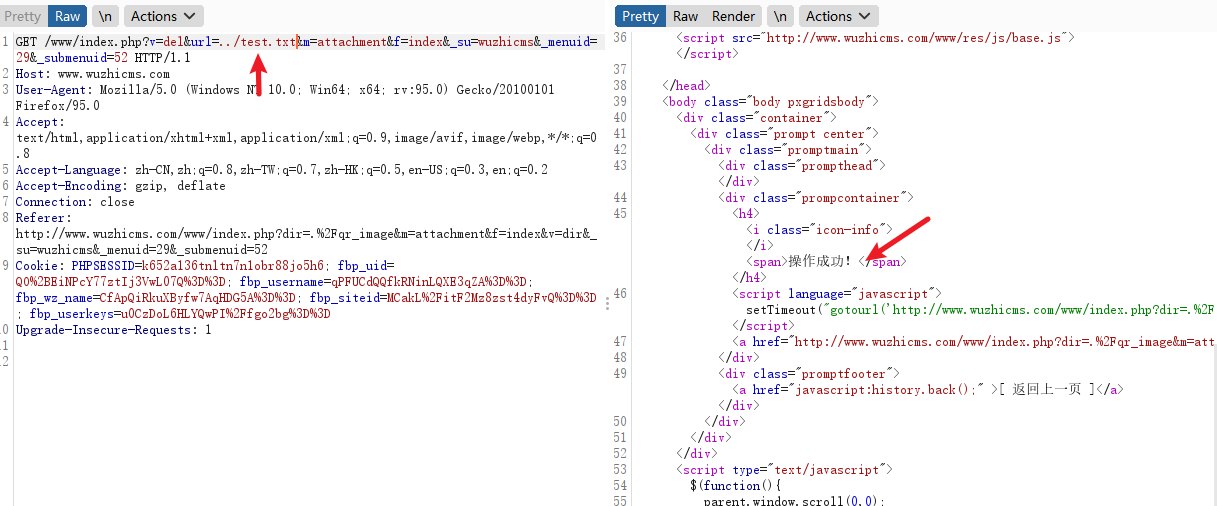Click the Connection: close header
This screenshot has height=506, width=1217.
click(x=75, y=202)
